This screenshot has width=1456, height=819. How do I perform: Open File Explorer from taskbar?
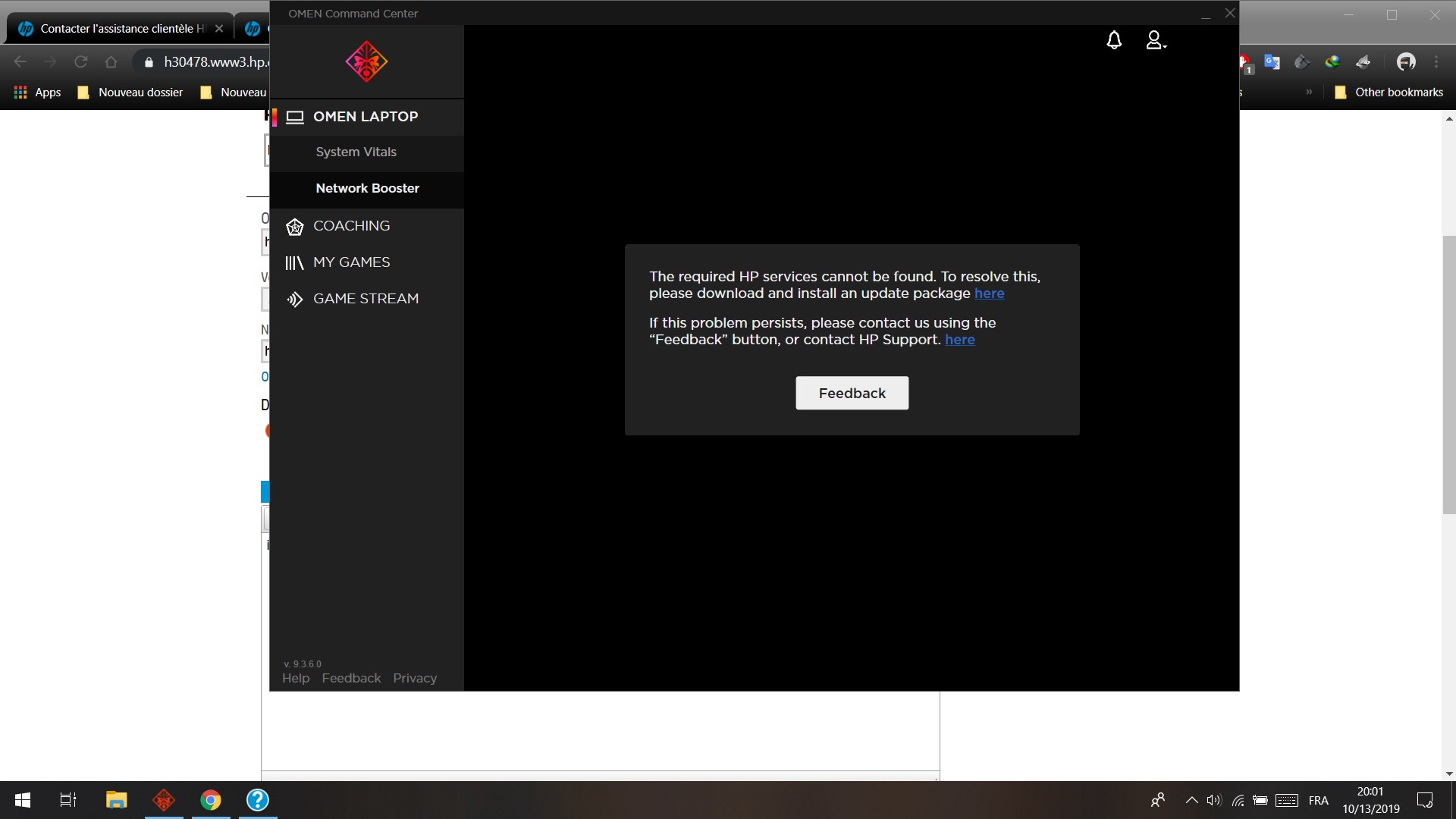click(116, 800)
